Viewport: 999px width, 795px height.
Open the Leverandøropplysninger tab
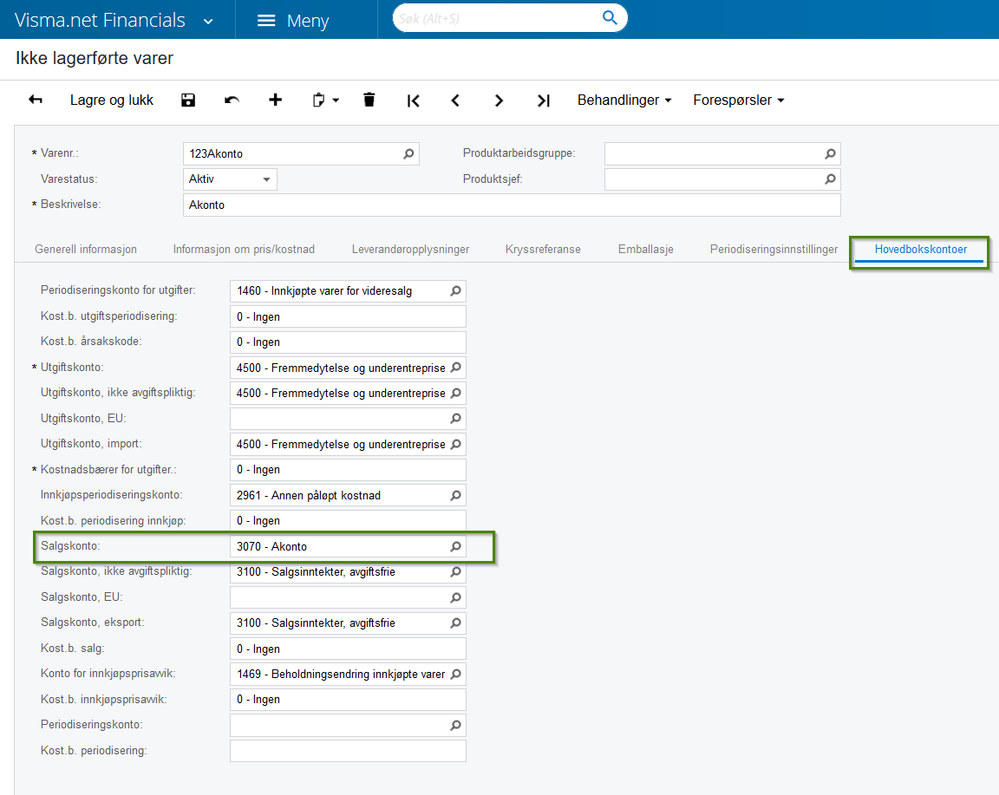click(410, 249)
